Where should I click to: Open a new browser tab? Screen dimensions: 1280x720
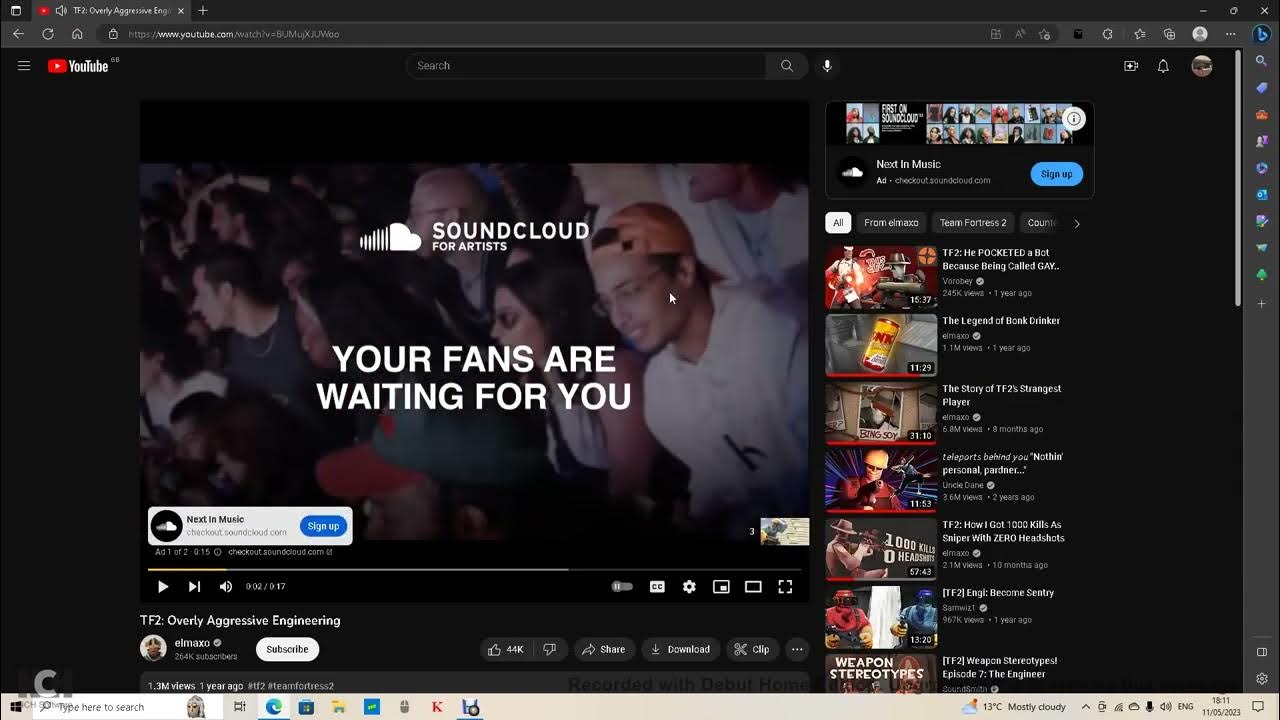[x=203, y=10]
